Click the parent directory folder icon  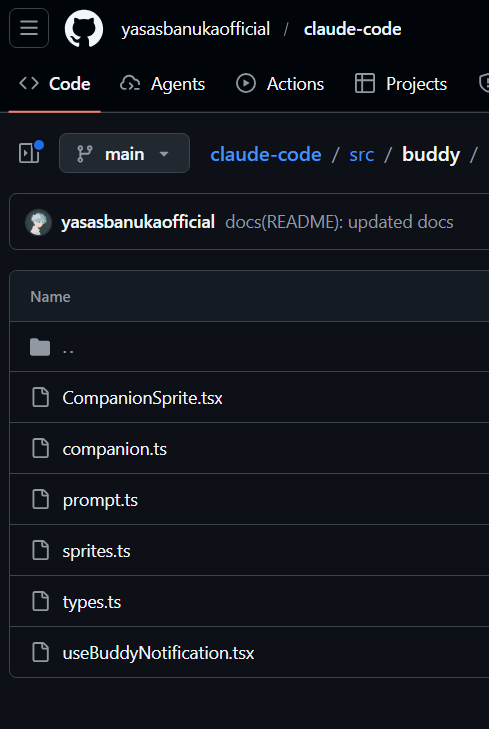(40, 347)
